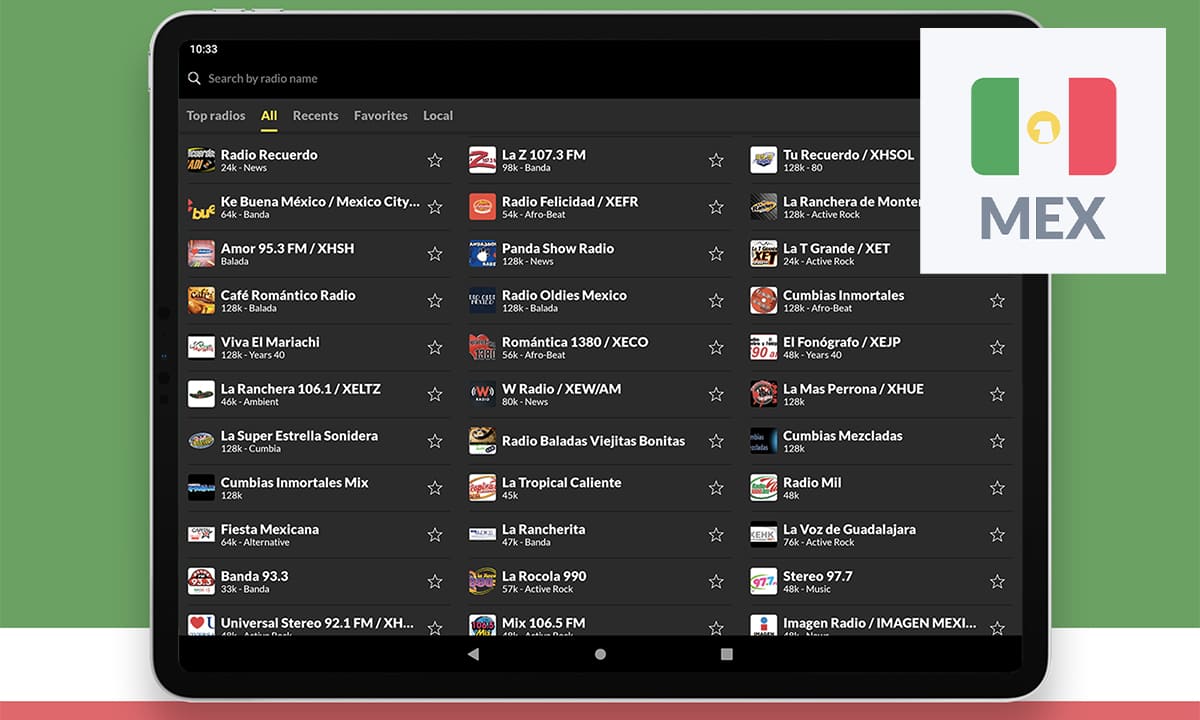This screenshot has width=1200, height=720.
Task: Switch to the Recents tab
Action: [x=315, y=115]
